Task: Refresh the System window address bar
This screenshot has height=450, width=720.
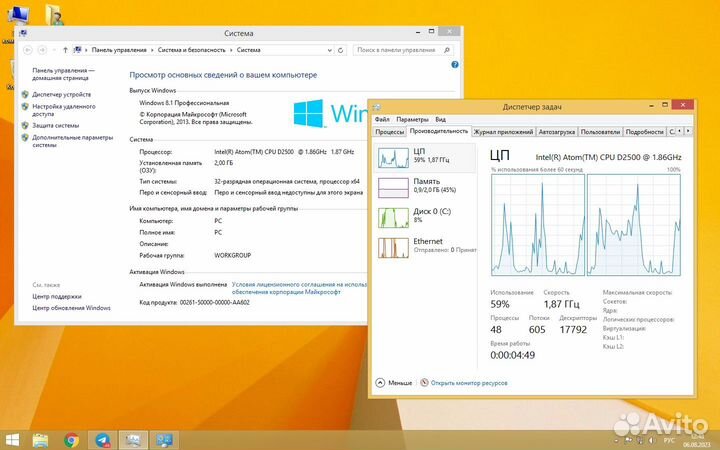Action: pos(340,50)
